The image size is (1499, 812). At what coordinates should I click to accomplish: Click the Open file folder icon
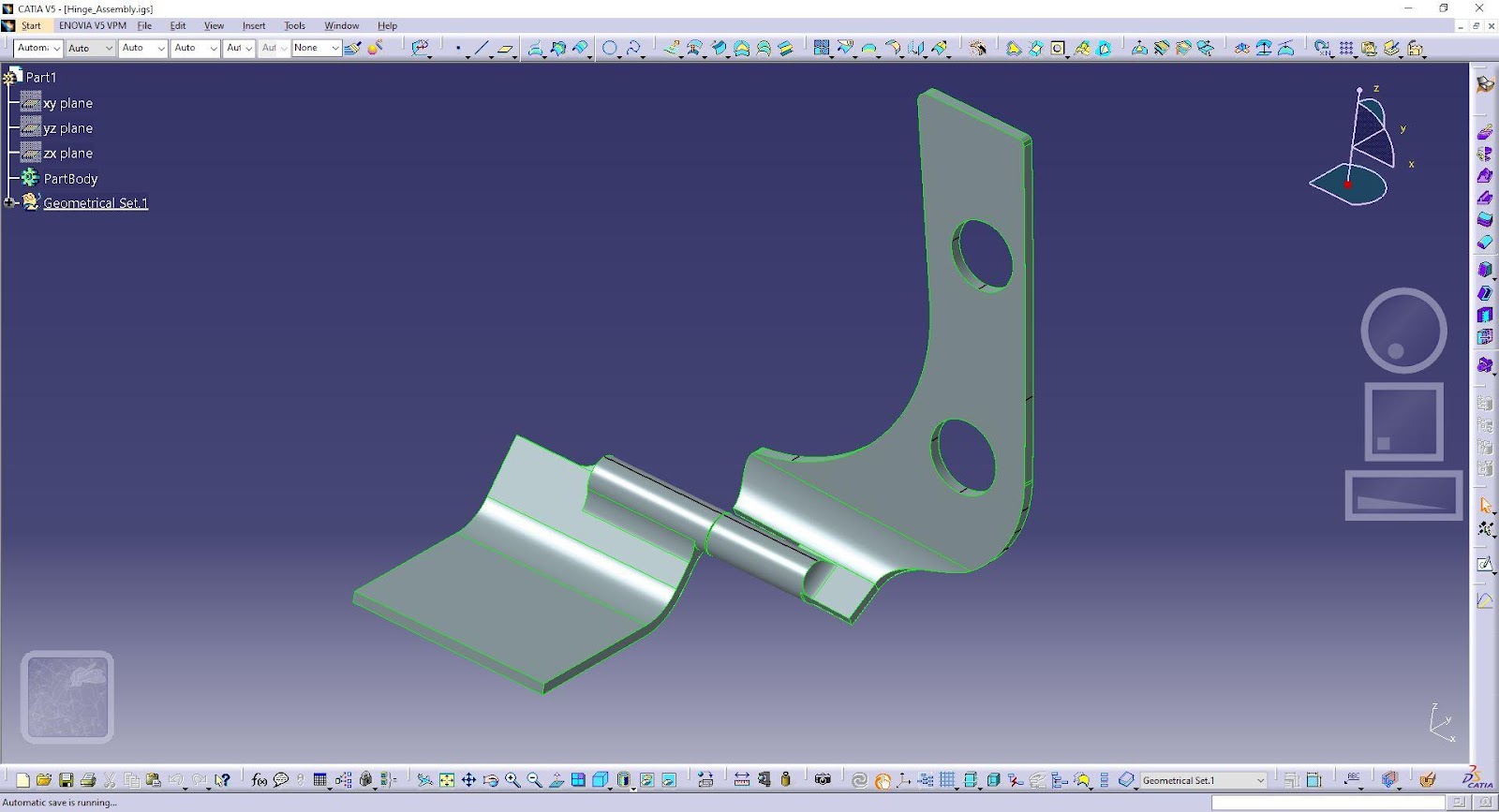[44, 780]
